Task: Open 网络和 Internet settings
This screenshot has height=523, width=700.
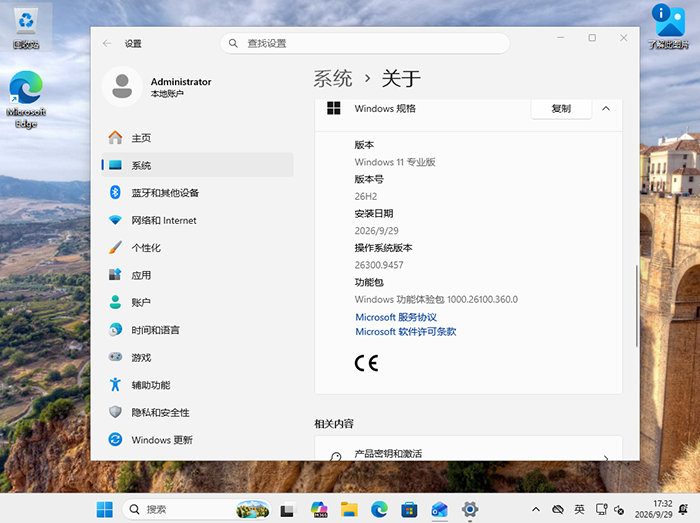Action: (197, 220)
